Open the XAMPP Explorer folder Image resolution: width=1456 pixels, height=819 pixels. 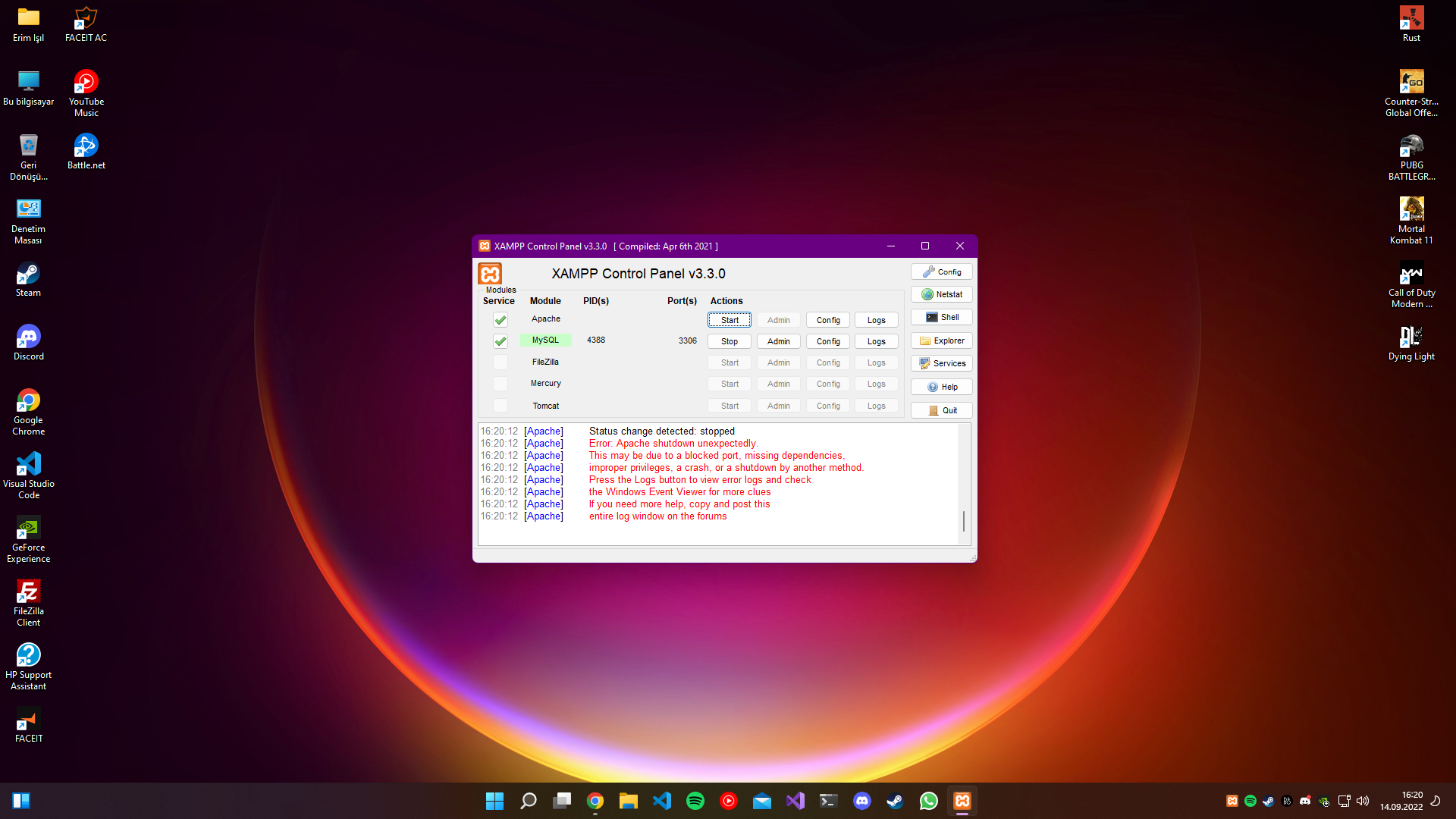(941, 340)
